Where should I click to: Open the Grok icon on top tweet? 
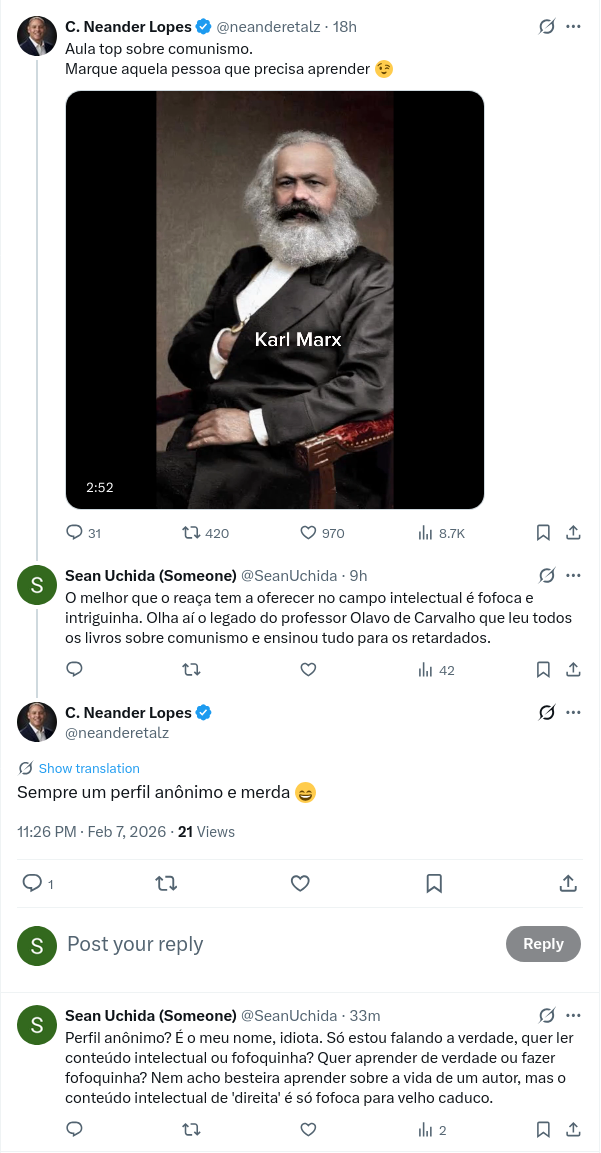547,27
